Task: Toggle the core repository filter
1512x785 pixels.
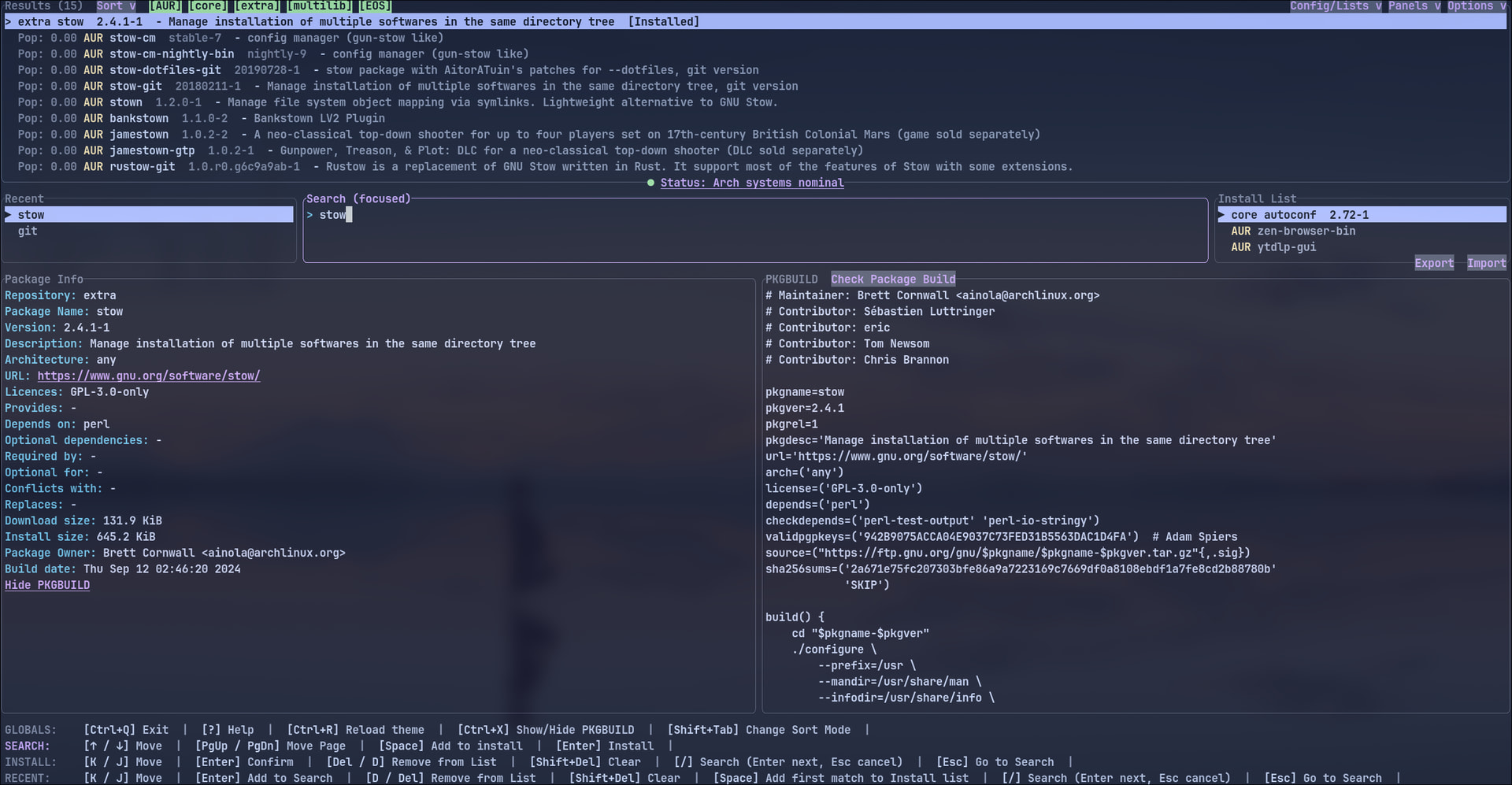Action: coord(207,6)
